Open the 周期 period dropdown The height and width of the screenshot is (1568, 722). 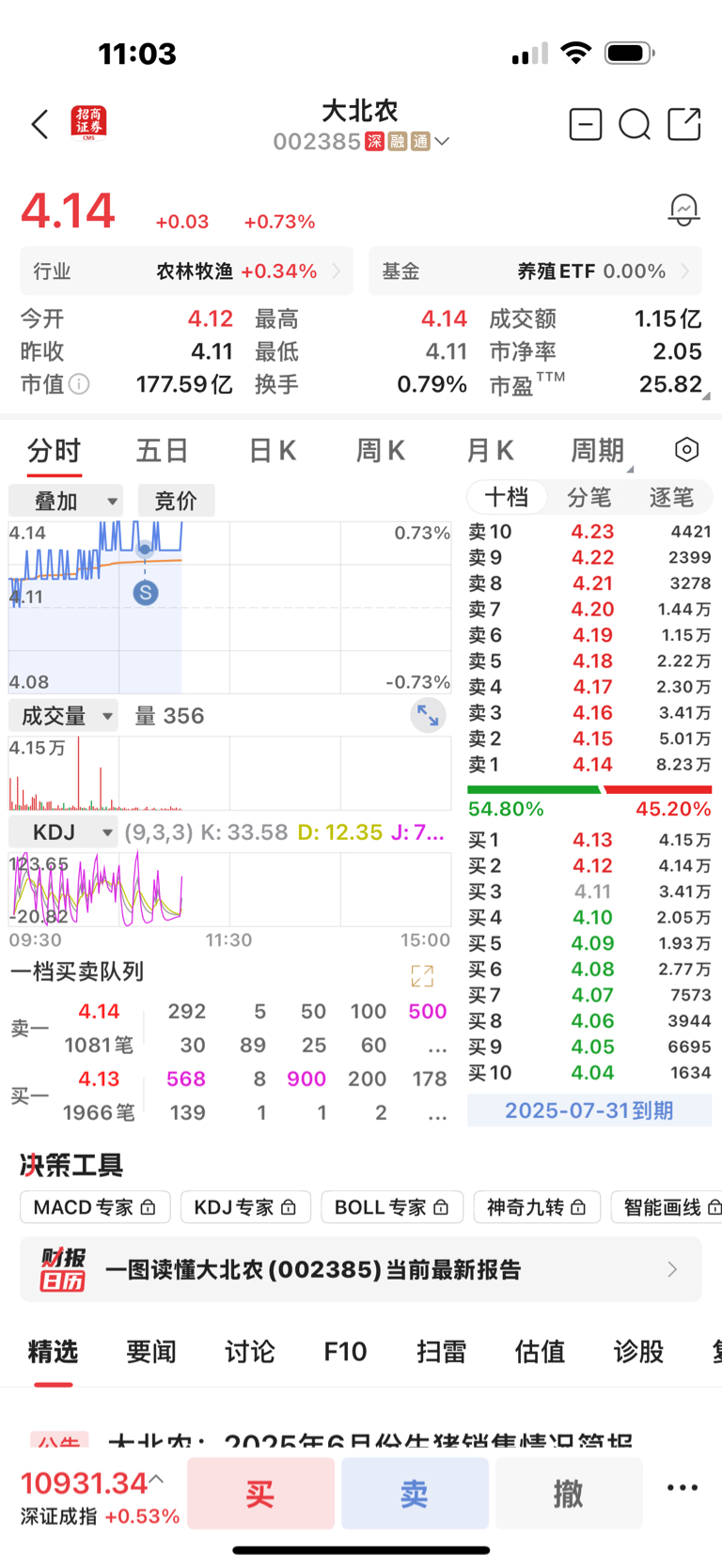pos(601,451)
